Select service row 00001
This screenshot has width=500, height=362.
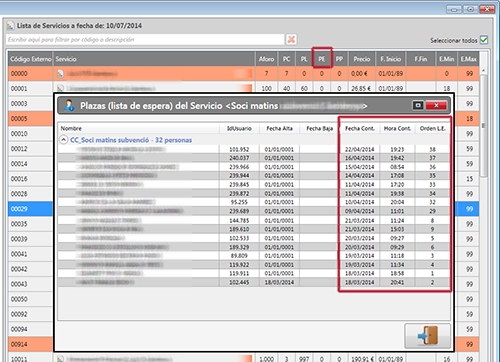pos(243,88)
